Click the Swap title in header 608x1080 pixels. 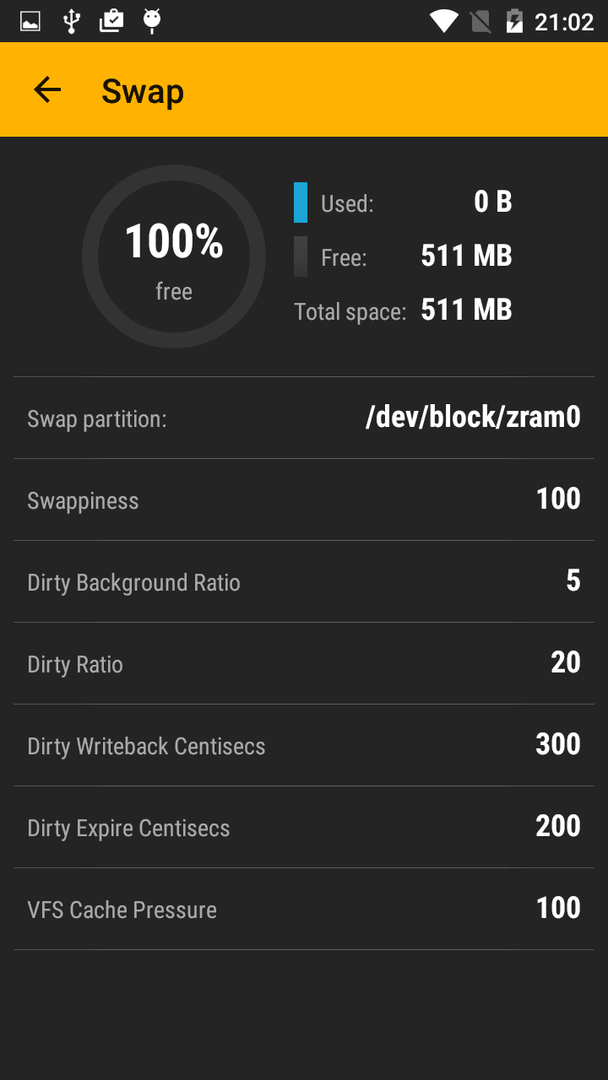tap(143, 92)
